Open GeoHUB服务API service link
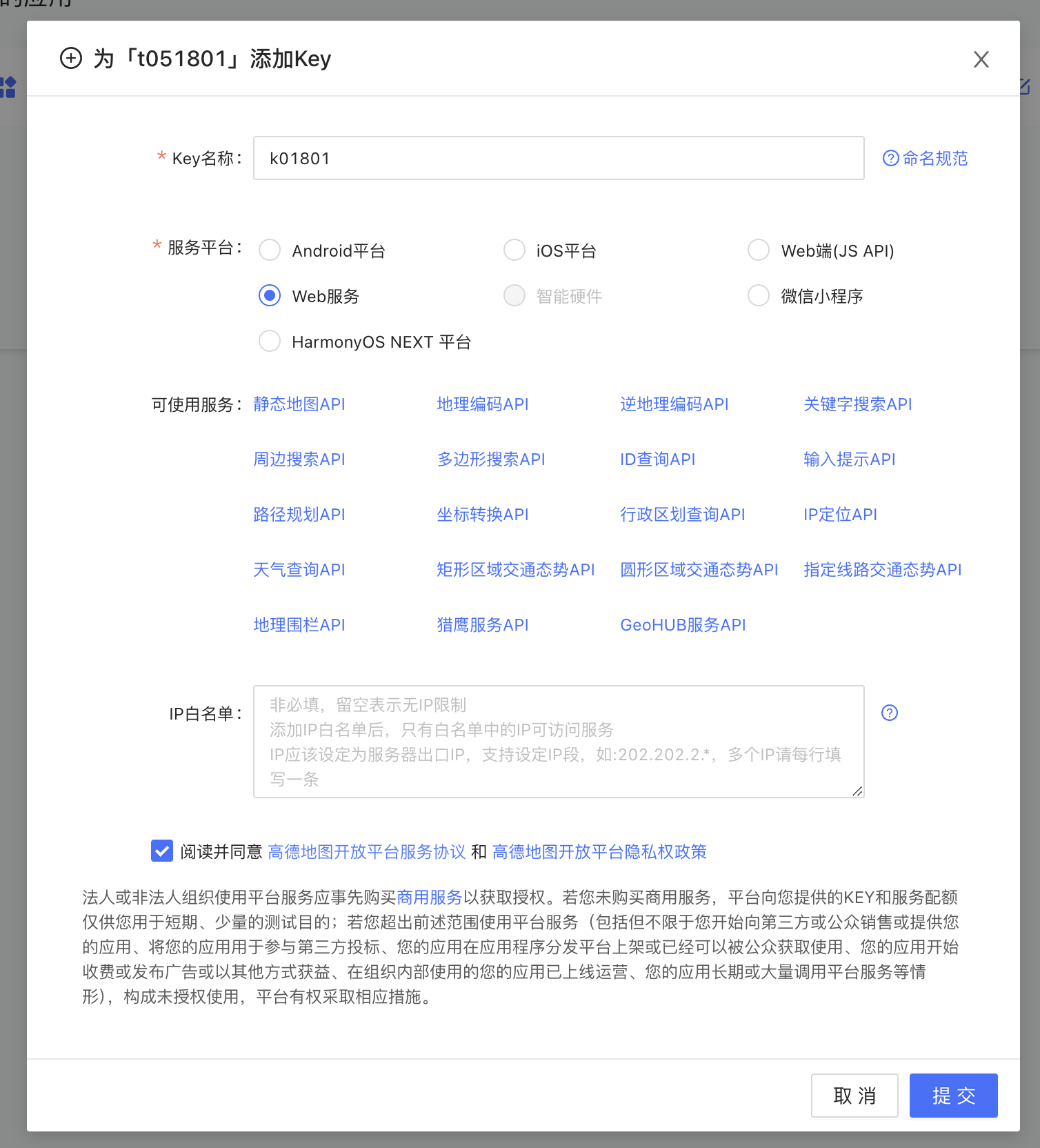Screen dimensions: 1040x1148 pos(683,625)
